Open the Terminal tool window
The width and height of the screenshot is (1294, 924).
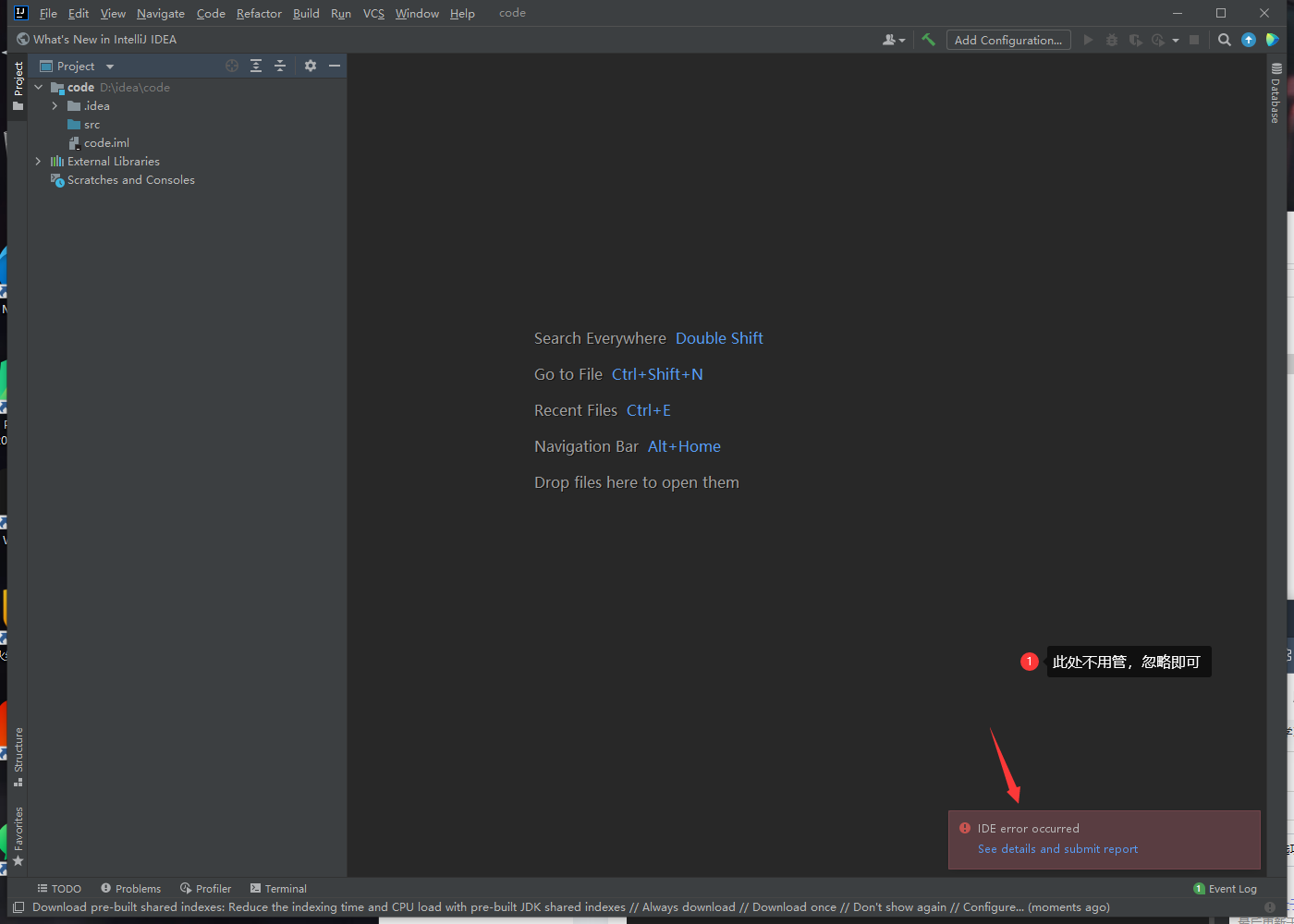tap(278, 889)
